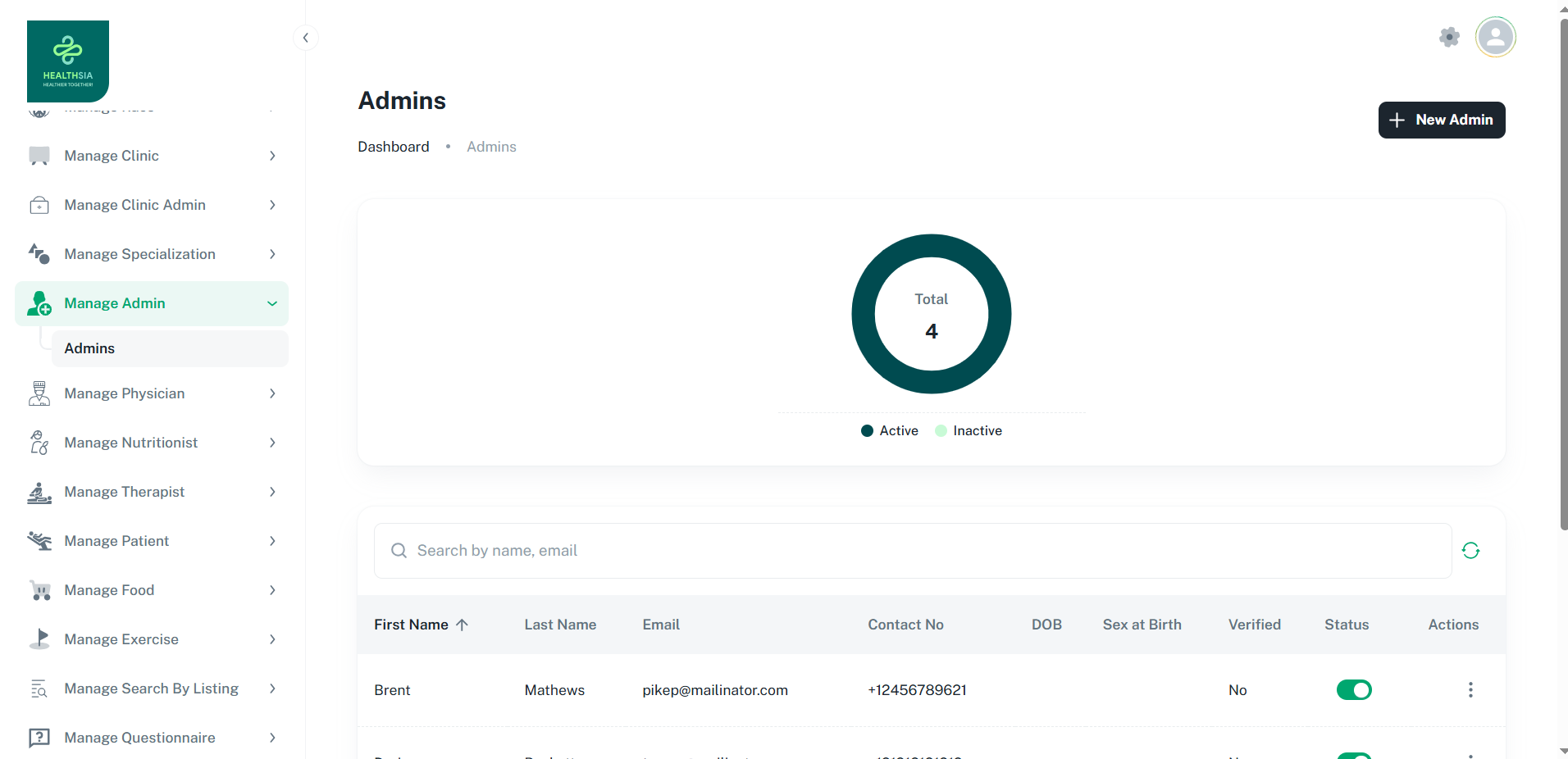This screenshot has width=1568, height=759.
Task: Open the user profile avatar
Action: point(1495,37)
